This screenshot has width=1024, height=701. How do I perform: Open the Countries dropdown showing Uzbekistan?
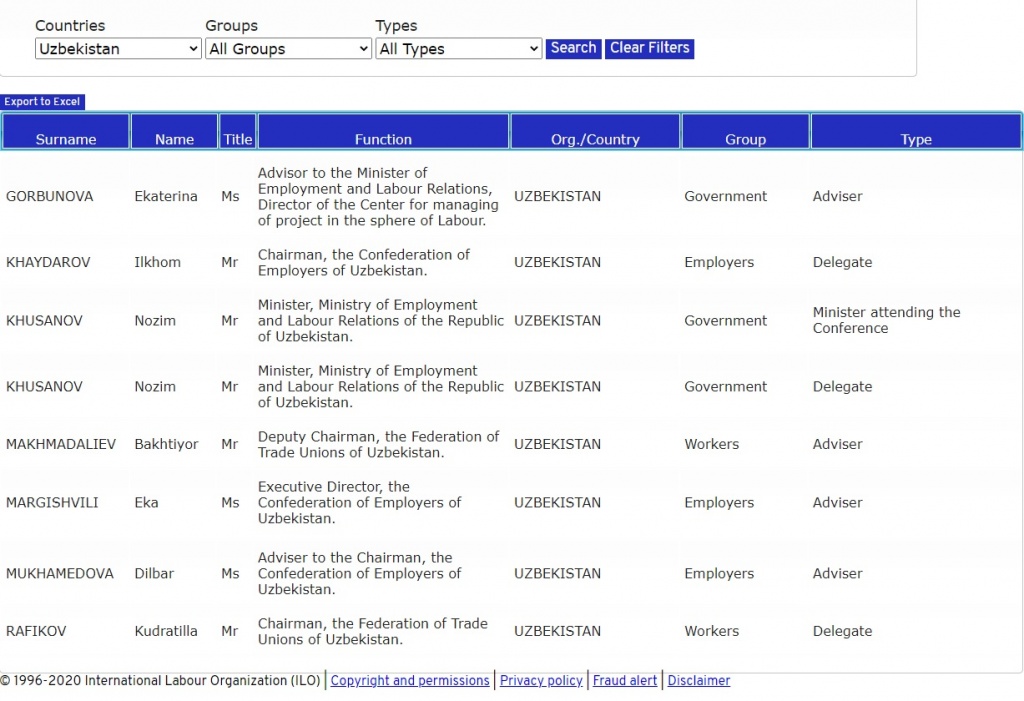(x=118, y=49)
